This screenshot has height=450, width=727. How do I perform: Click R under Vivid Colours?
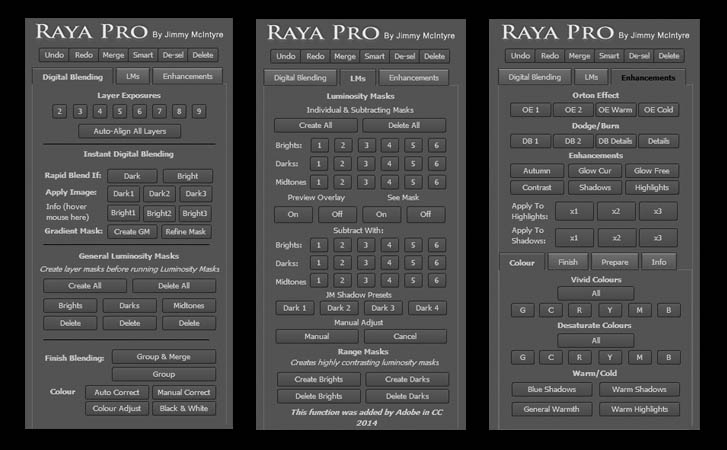click(580, 310)
